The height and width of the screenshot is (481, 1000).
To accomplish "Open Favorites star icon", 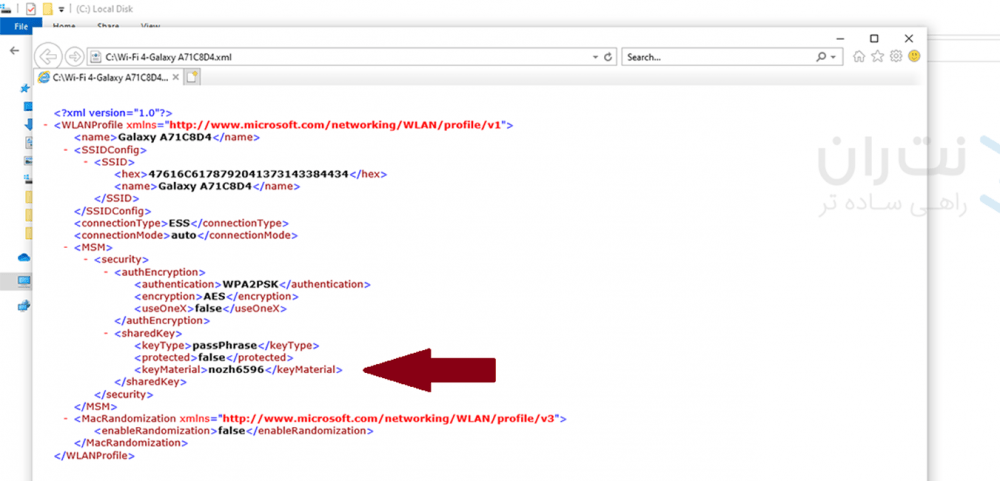I will [x=877, y=56].
